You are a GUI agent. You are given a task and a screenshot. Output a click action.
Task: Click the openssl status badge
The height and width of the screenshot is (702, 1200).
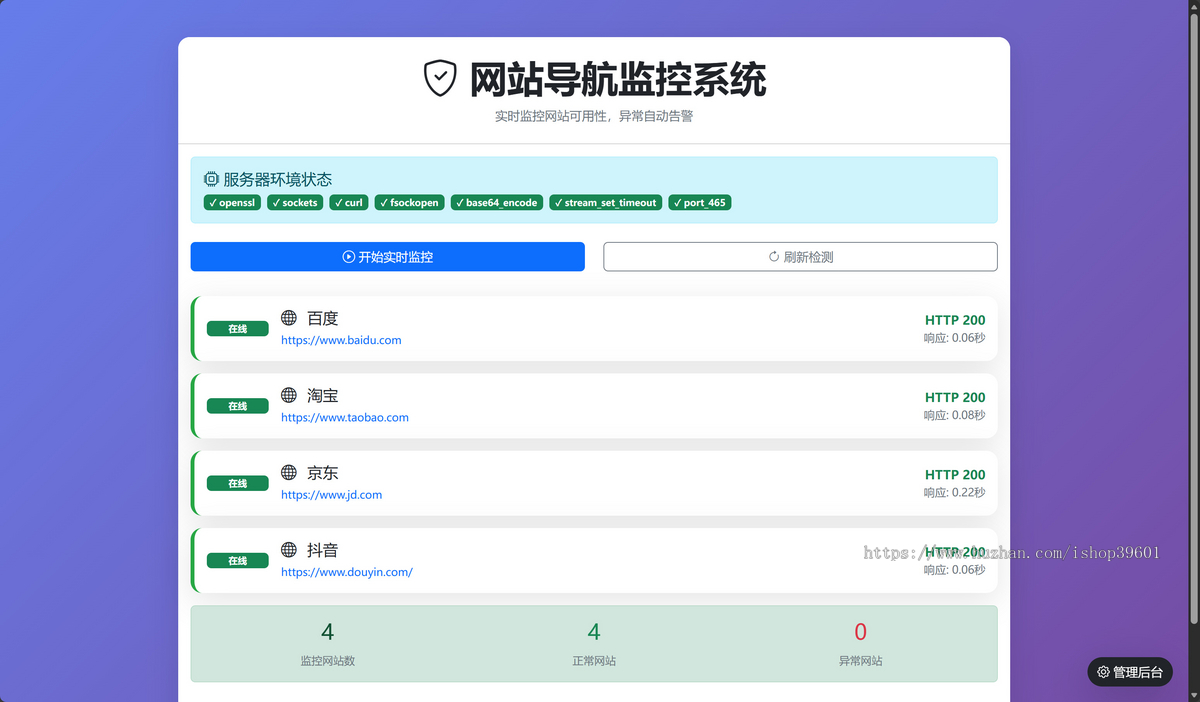tap(231, 202)
